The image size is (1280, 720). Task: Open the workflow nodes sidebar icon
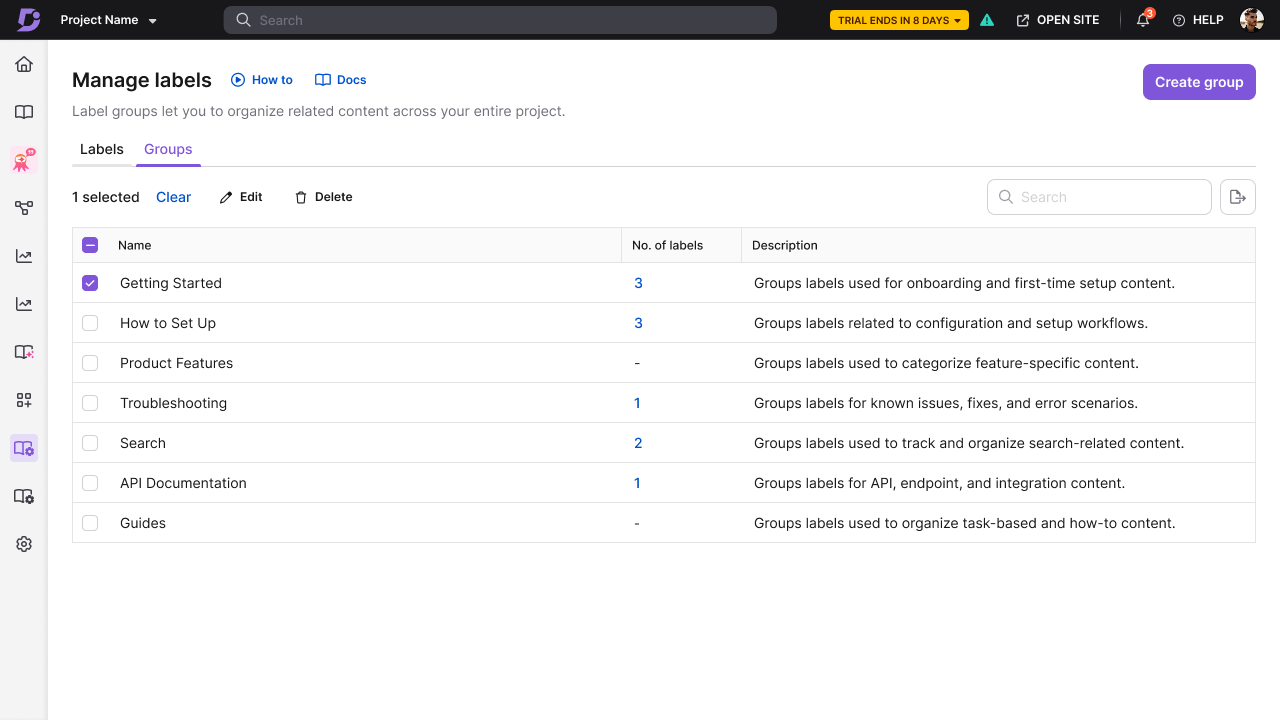[x=24, y=208]
